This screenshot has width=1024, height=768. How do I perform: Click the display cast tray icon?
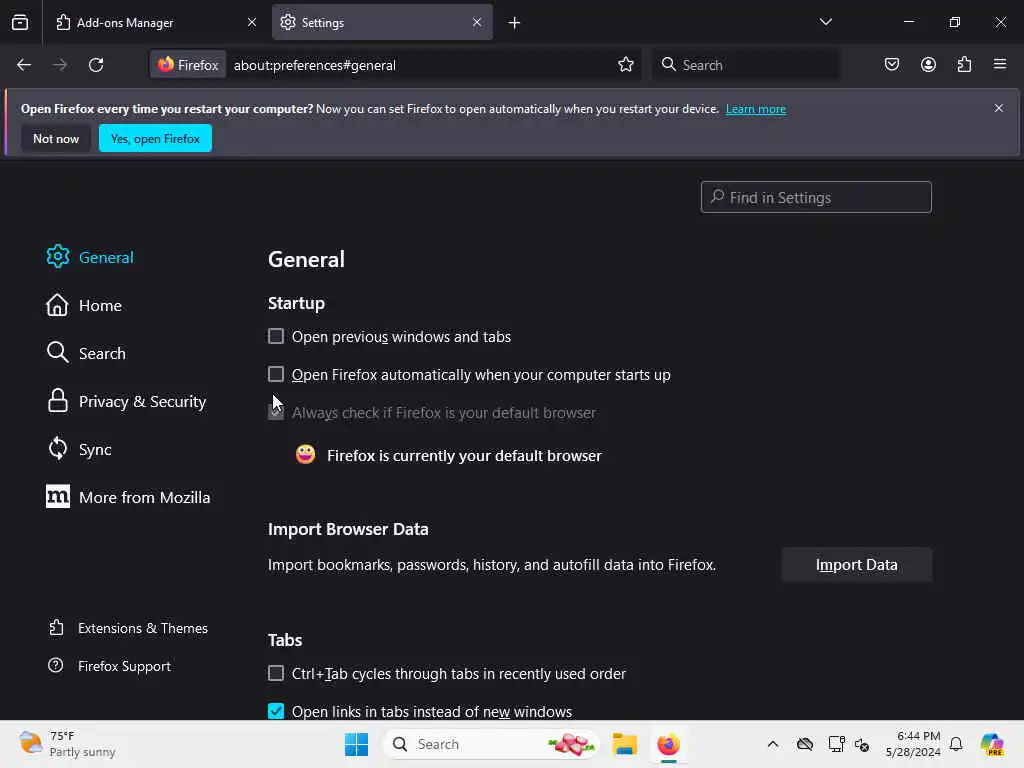(836, 744)
